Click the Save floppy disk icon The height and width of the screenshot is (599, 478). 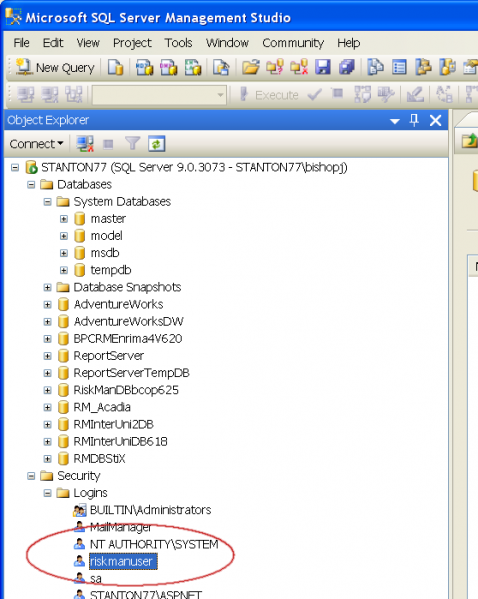point(323,68)
